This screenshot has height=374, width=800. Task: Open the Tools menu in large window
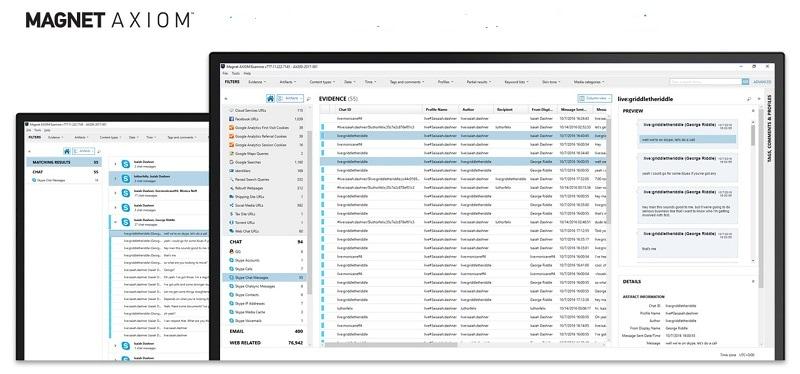pyautogui.click(x=235, y=73)
